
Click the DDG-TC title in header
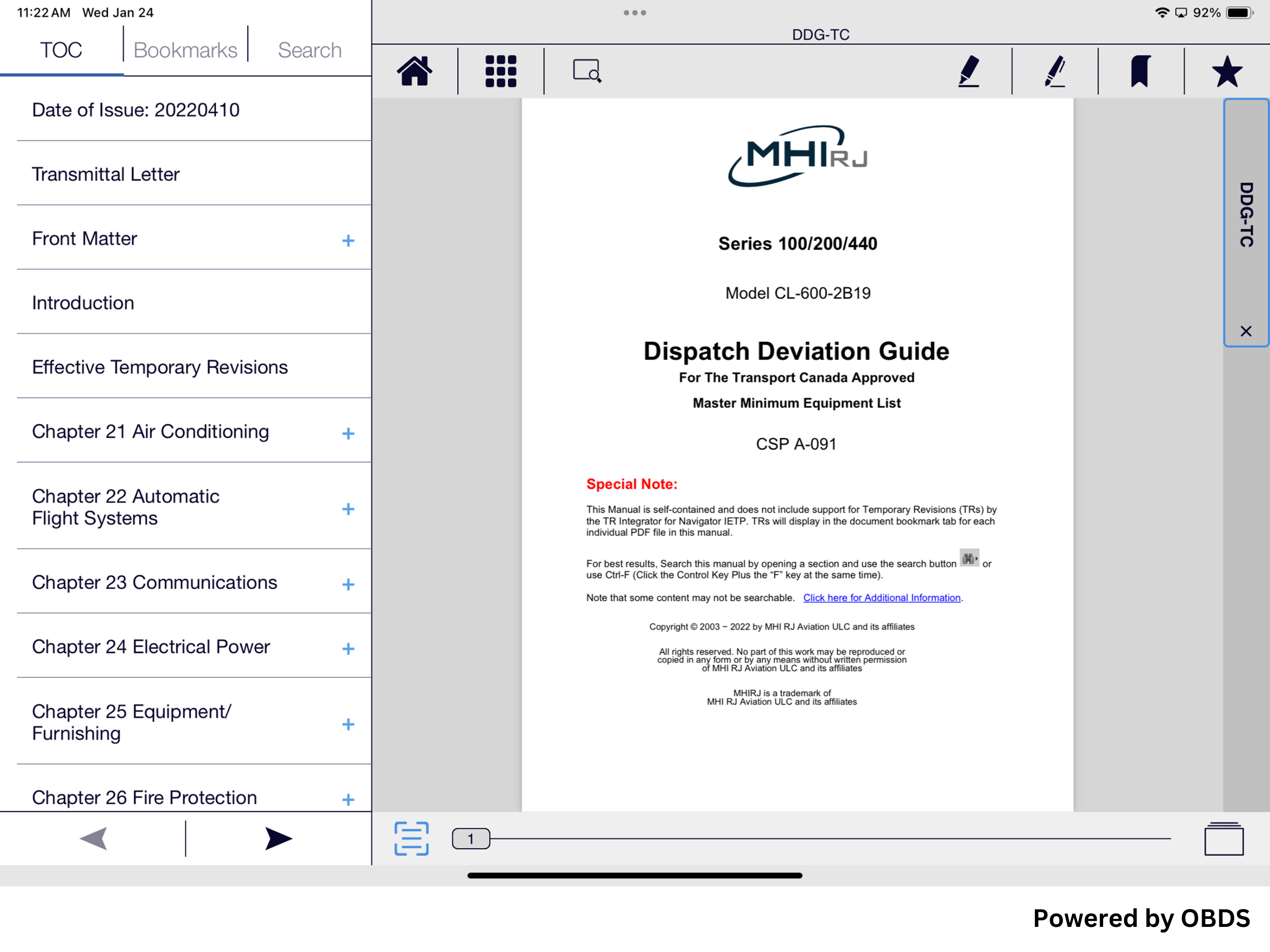coord(820,34)
